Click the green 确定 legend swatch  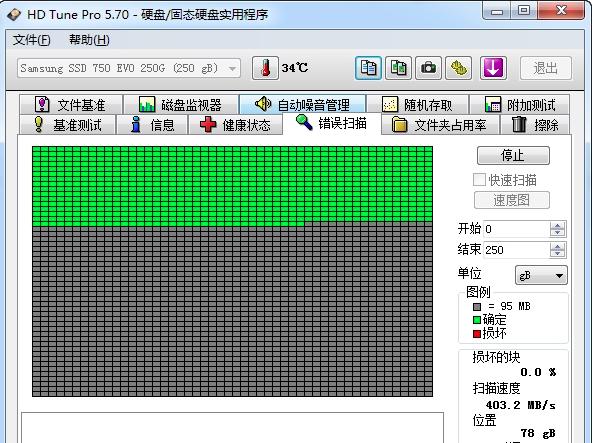pyautogui.click(x=477, y=320)
